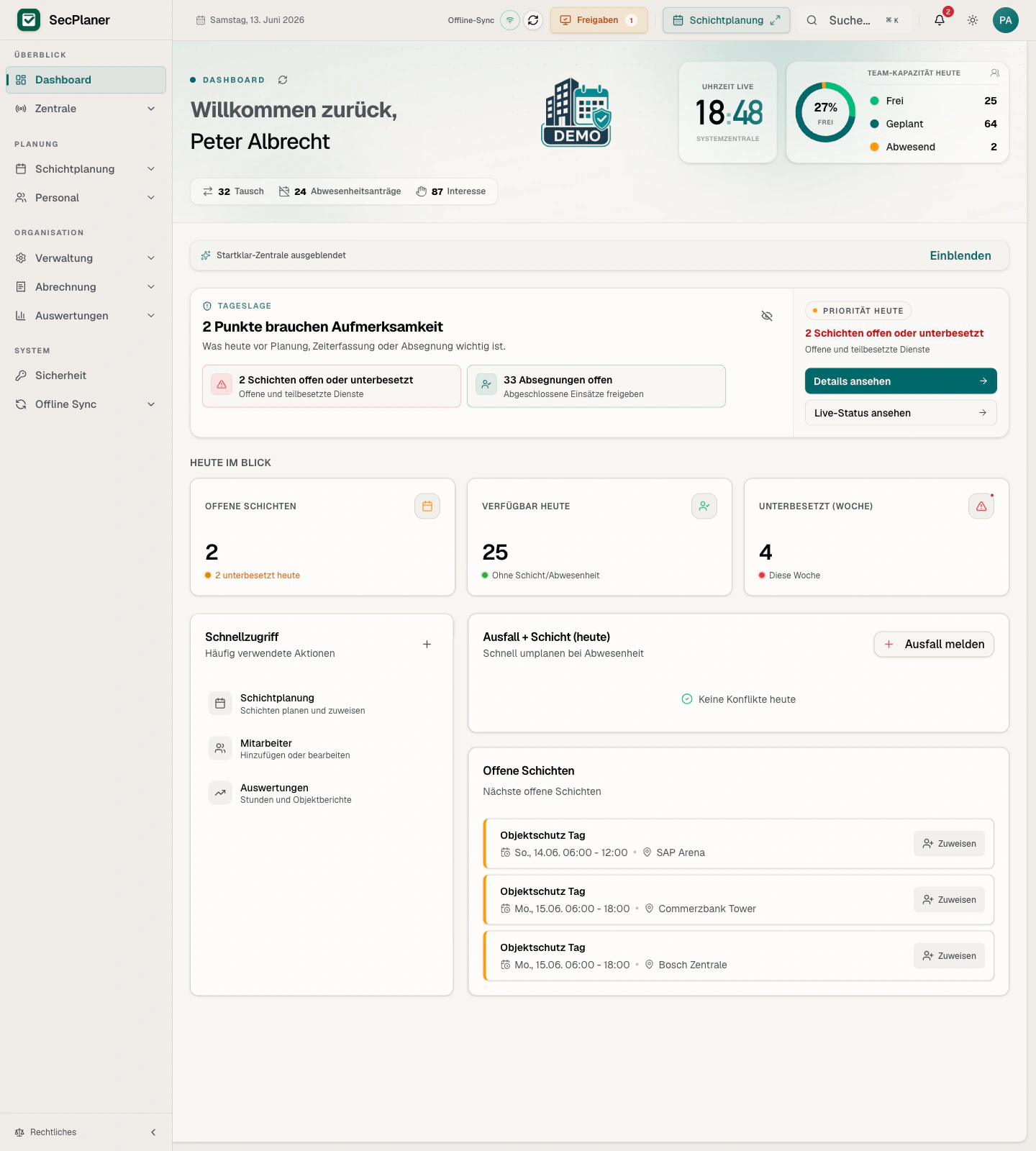The width and height of the screenshot is (1036, 1151).
Task: Click the 2 unterbesetzt heute text
Action: tap(257, 575)
